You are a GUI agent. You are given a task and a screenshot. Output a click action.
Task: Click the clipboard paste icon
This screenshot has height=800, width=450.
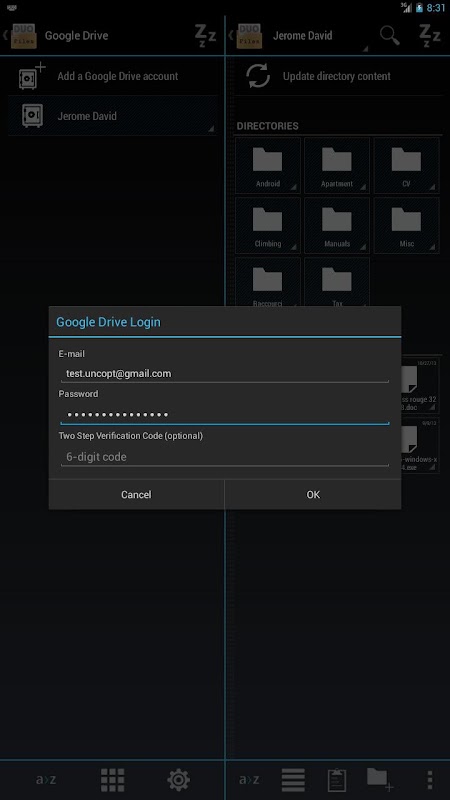(337, 780)
